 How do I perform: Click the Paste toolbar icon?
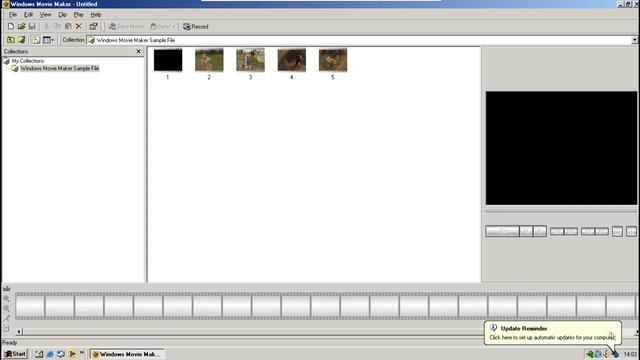point(68,27)
